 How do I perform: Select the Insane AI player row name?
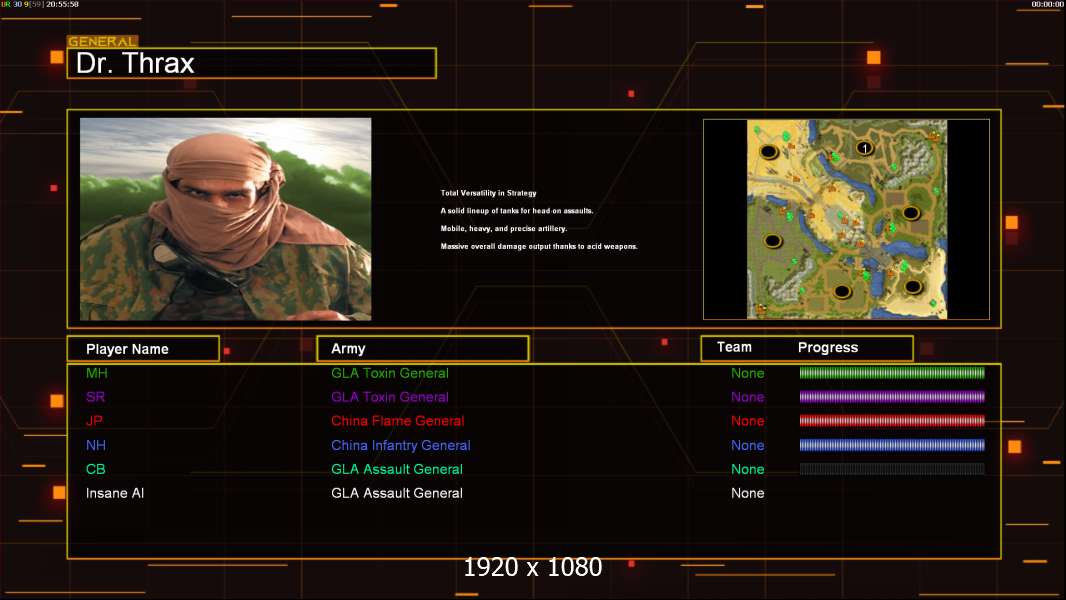[115, 493]
